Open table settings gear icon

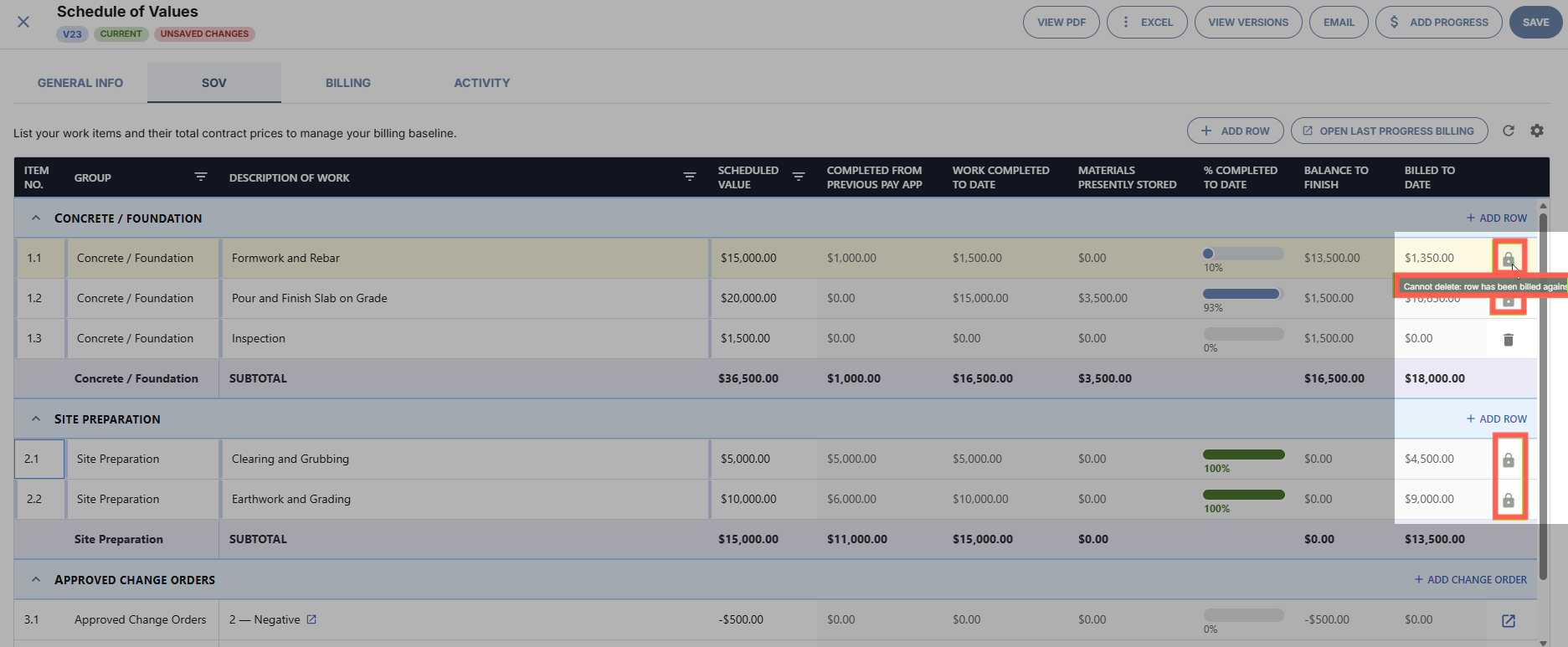(x=1537, y=131)
